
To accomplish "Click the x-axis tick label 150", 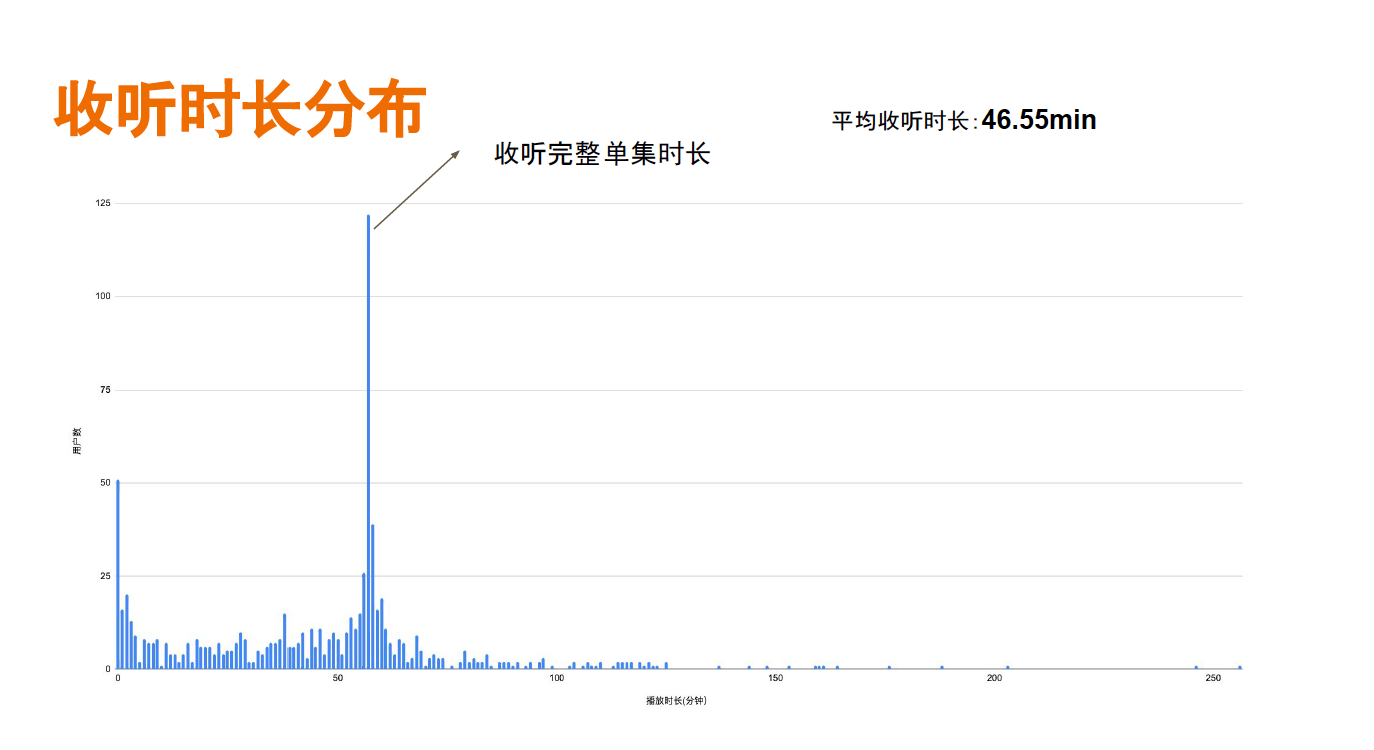I will pos(776,679).
